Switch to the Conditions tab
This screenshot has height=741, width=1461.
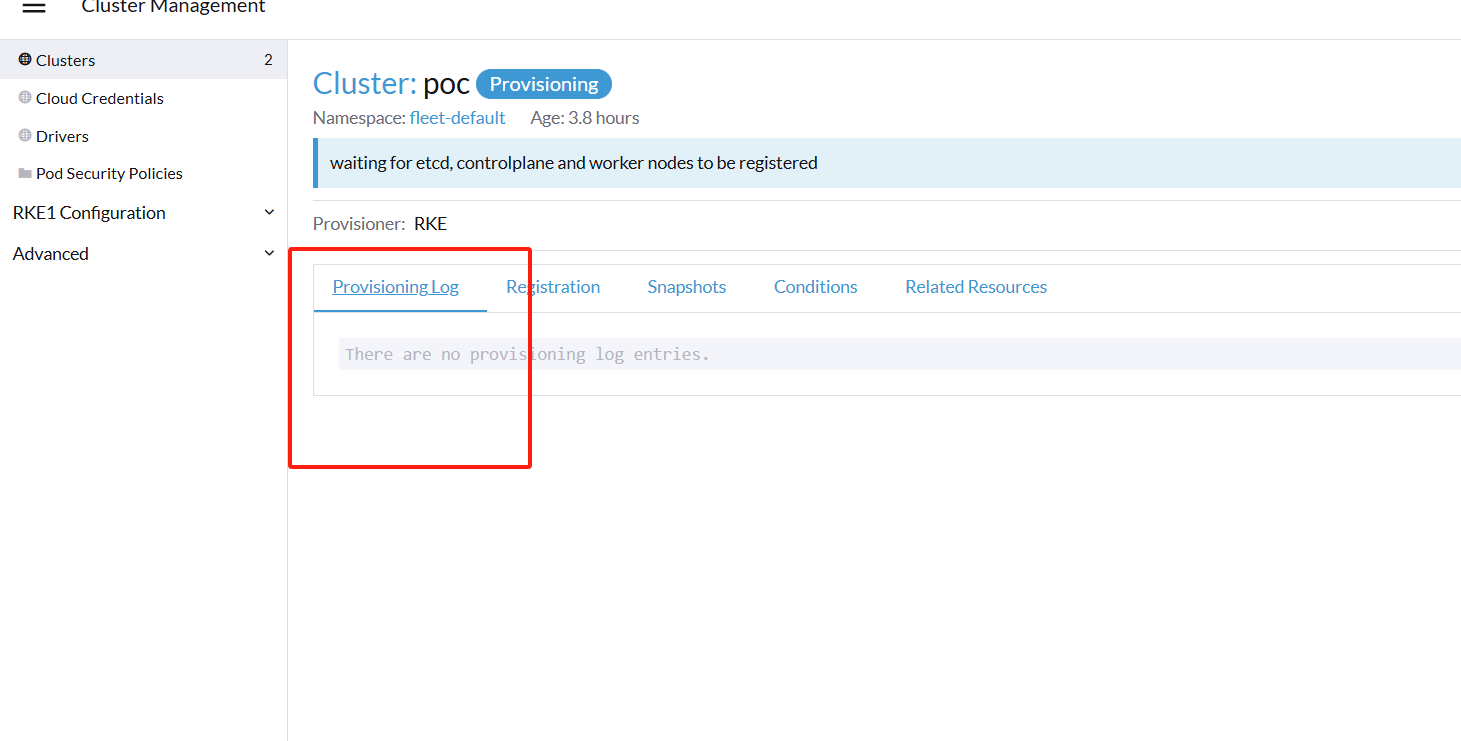point(816,287)
